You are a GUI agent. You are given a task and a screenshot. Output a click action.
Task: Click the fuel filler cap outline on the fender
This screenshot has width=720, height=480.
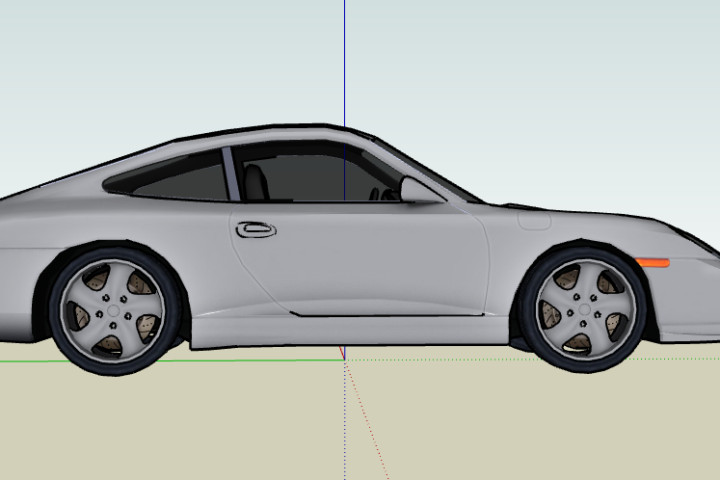click(x=534, y=220)
